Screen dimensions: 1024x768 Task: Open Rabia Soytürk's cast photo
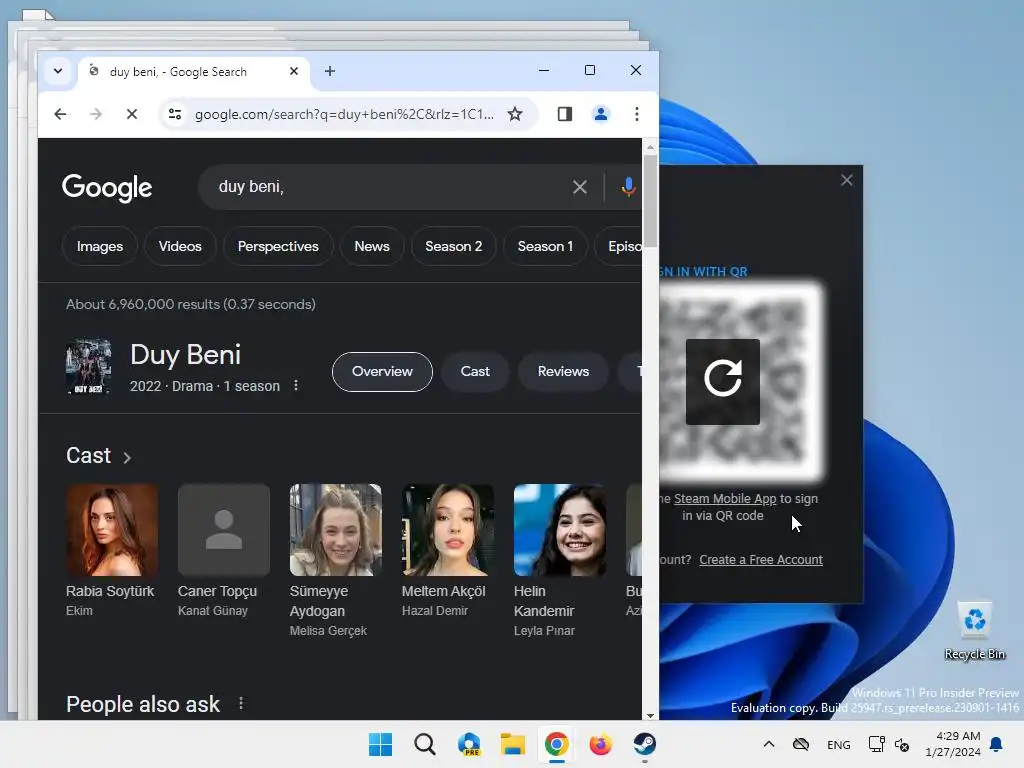coord(112,530)
